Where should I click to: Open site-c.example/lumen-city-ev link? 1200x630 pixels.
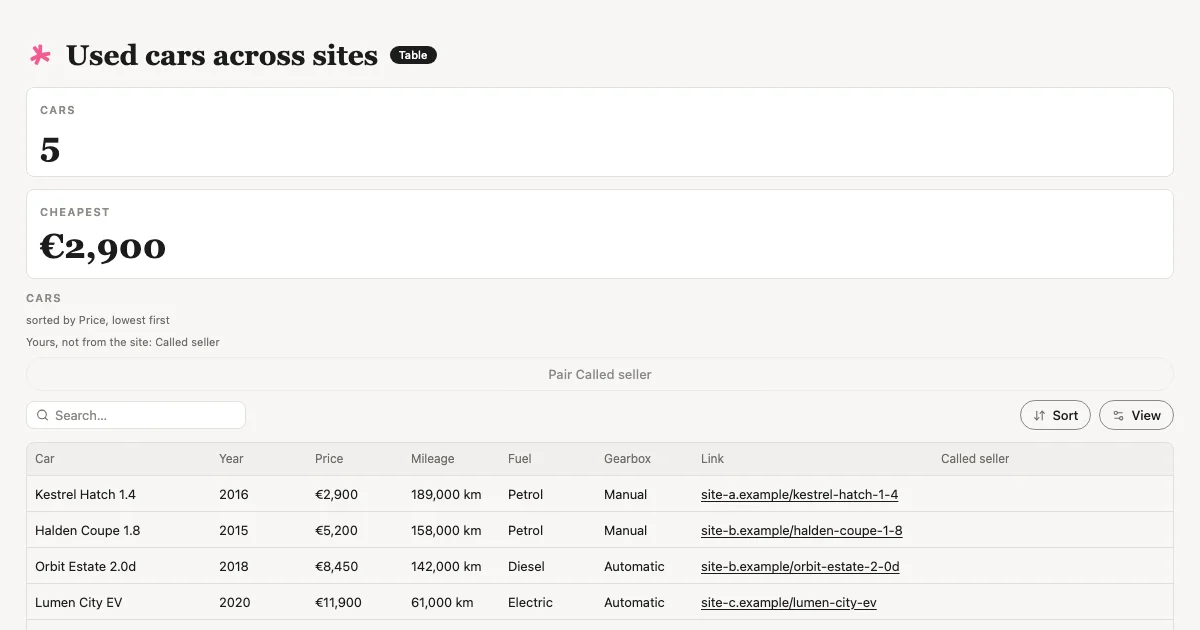(788, 602)
